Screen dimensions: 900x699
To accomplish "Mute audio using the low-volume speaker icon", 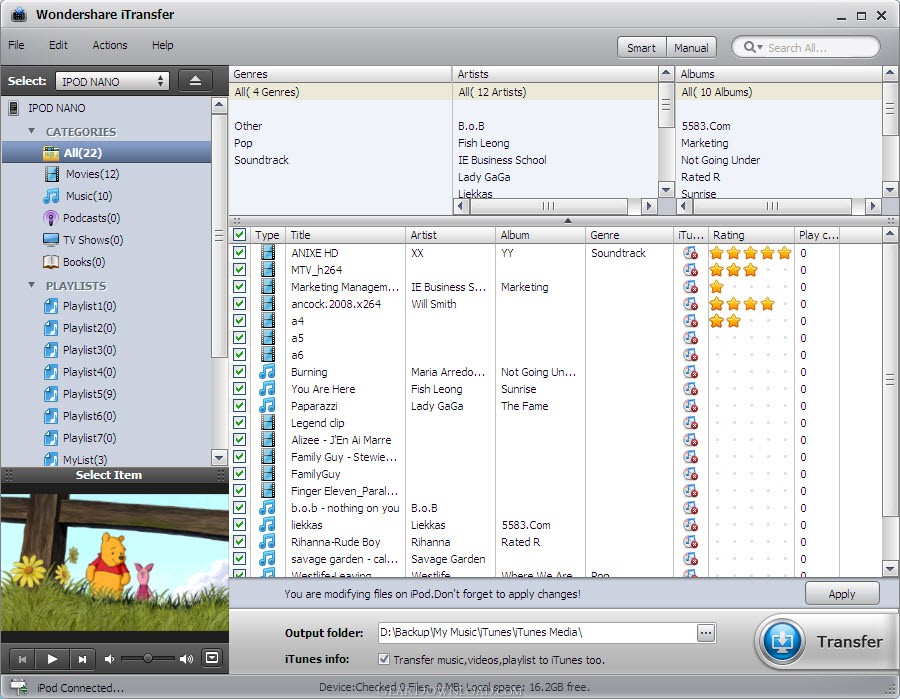I will click(109, 659).
